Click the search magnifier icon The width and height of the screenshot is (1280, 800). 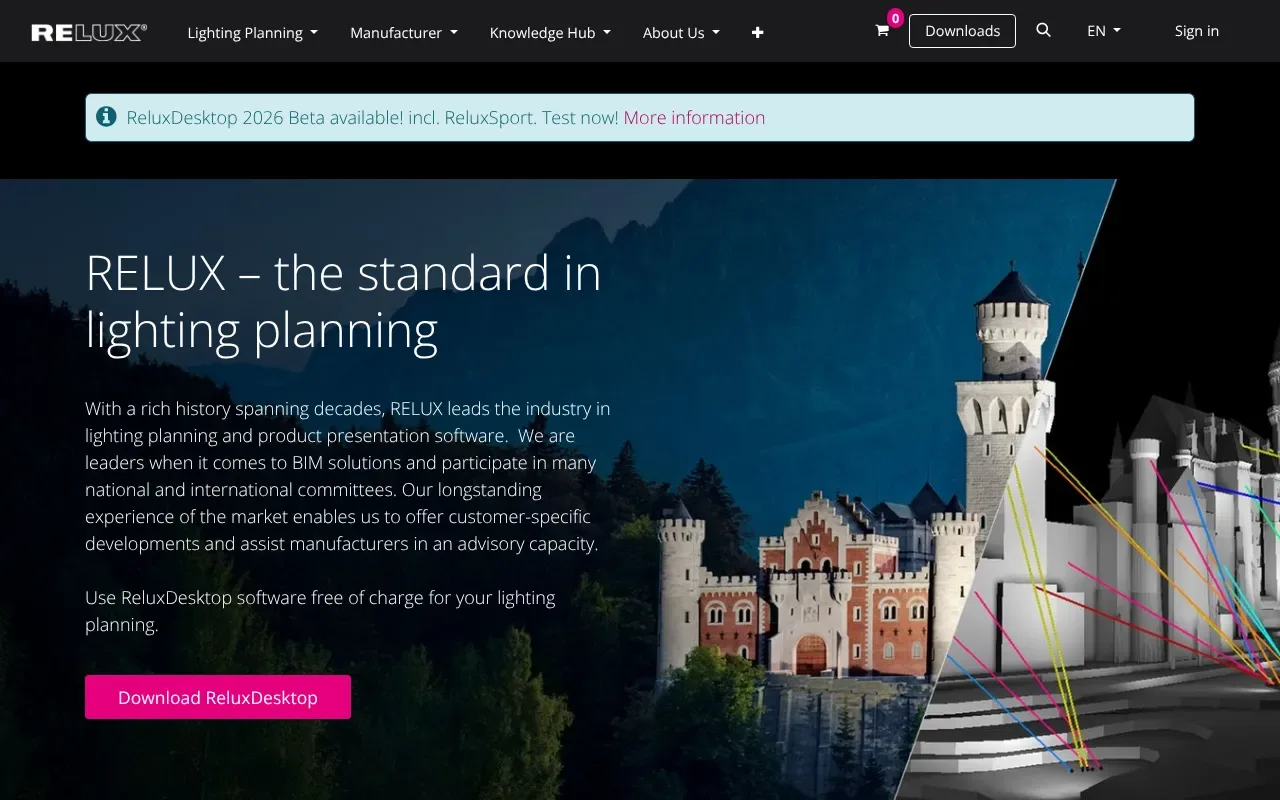pyautogui.click(x=1043, y=31)
